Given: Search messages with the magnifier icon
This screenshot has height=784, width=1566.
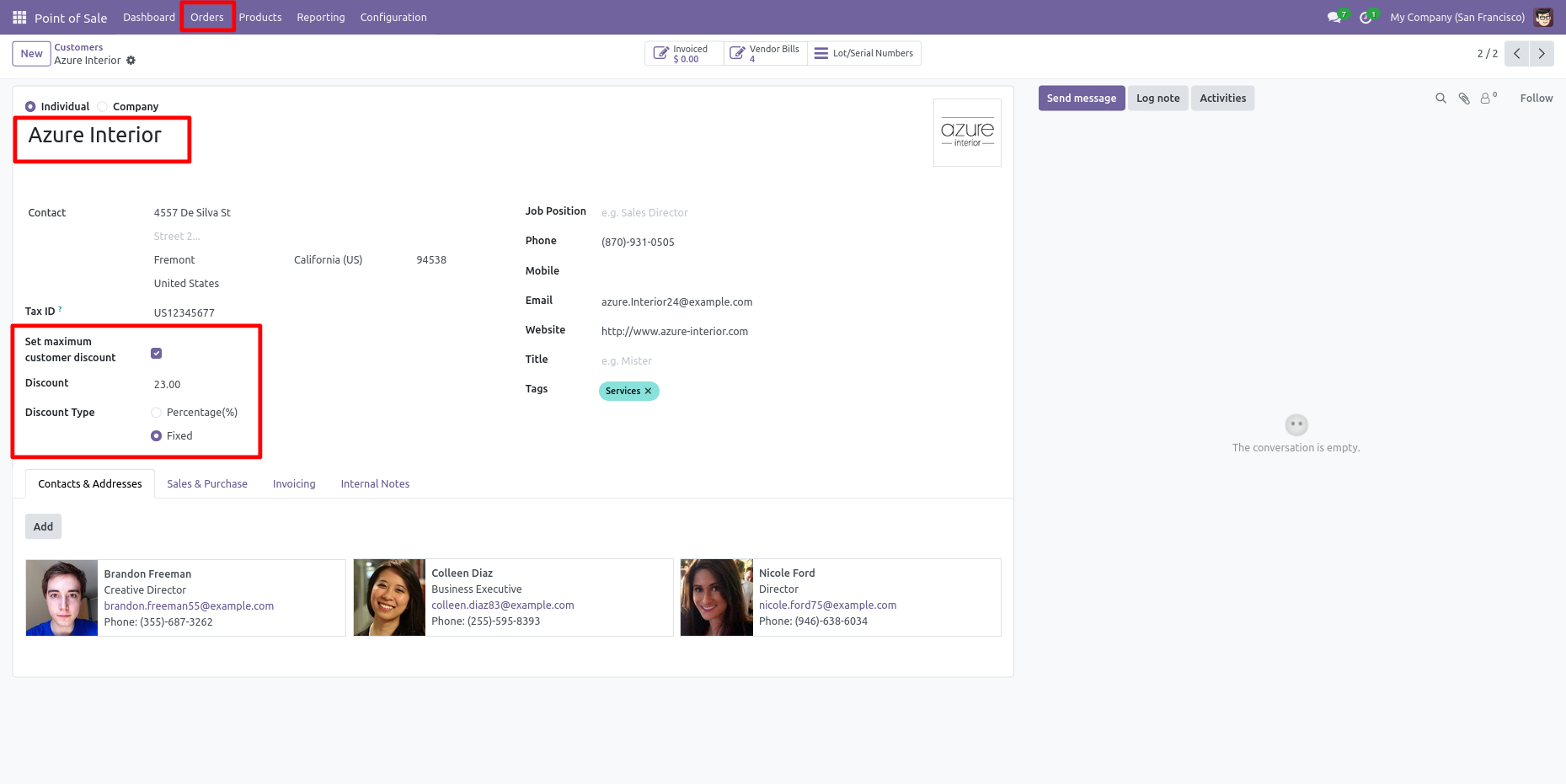Looking at the screenshot, I should coord(1440,99).
